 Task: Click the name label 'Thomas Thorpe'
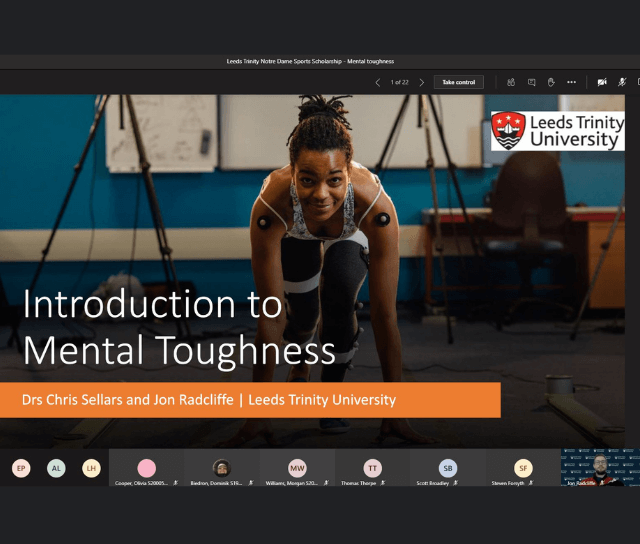pyautogui.click(x=358, y=483)
